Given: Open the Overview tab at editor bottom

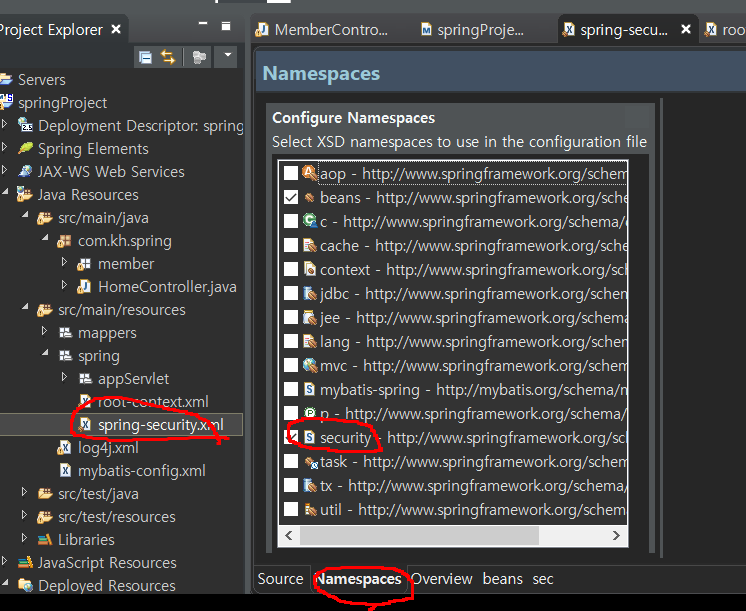Looking at the screenshot, I should [x=442, y=579].
